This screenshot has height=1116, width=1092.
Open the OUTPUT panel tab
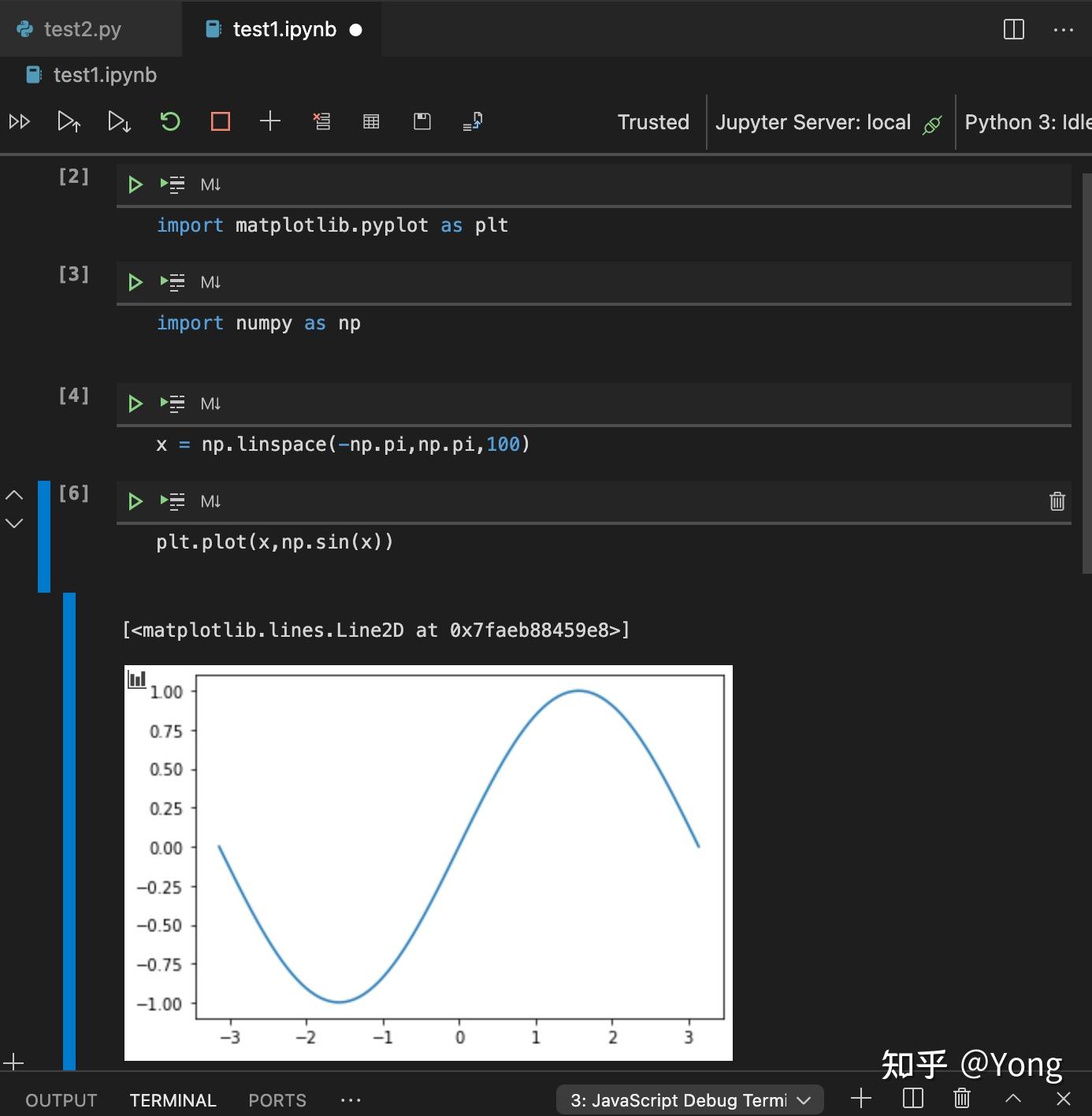pyautogui.click(x=61, y=1100)
